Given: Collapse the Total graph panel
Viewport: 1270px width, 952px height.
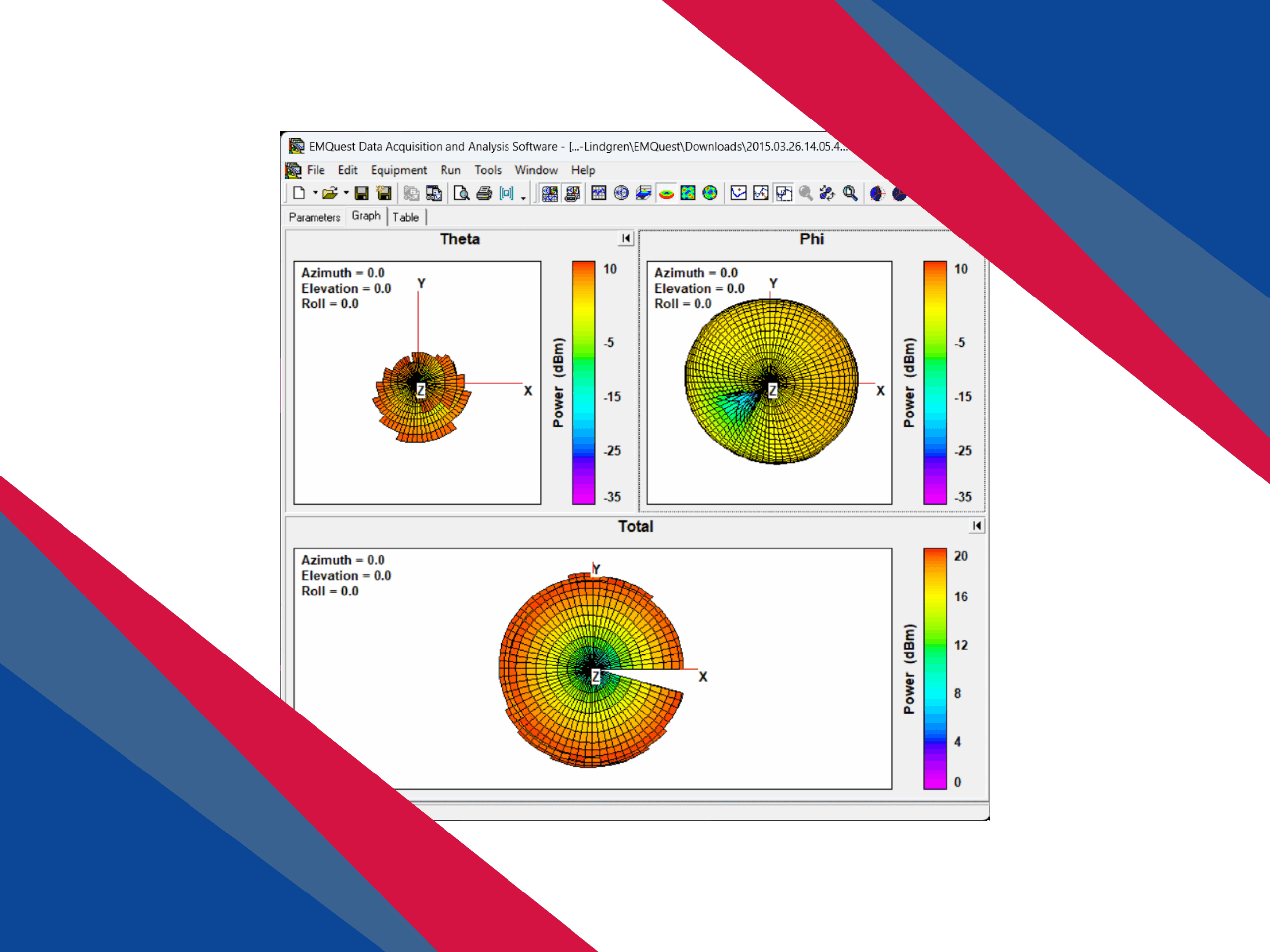Looking at the screenshot, I should 977,525.
